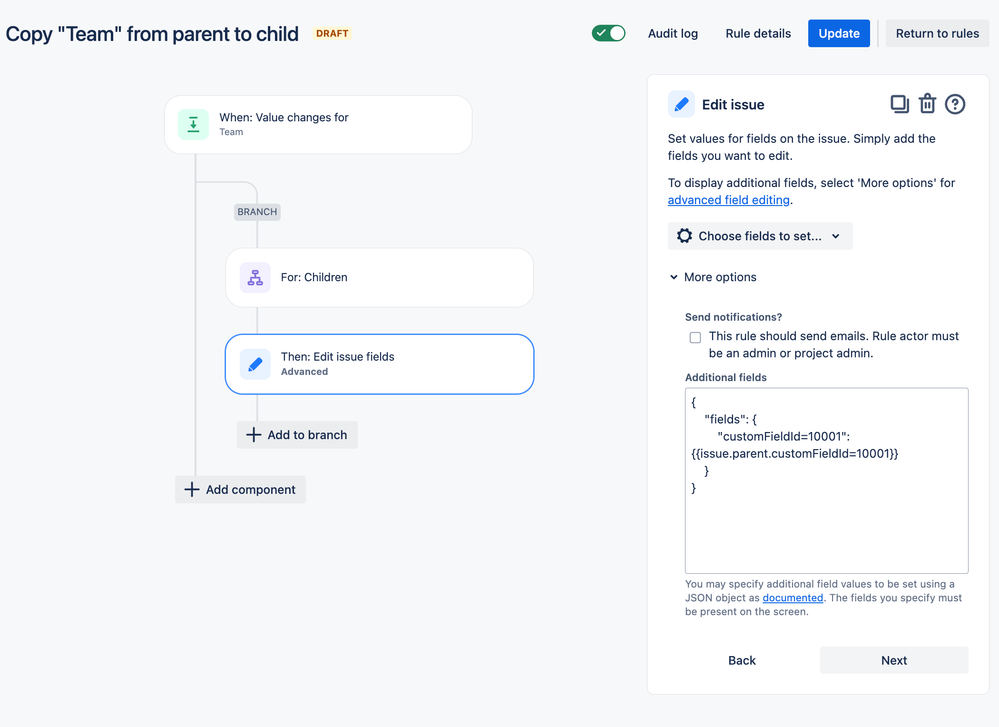
Task: Collapse the More options section
Action: point(713,277)
